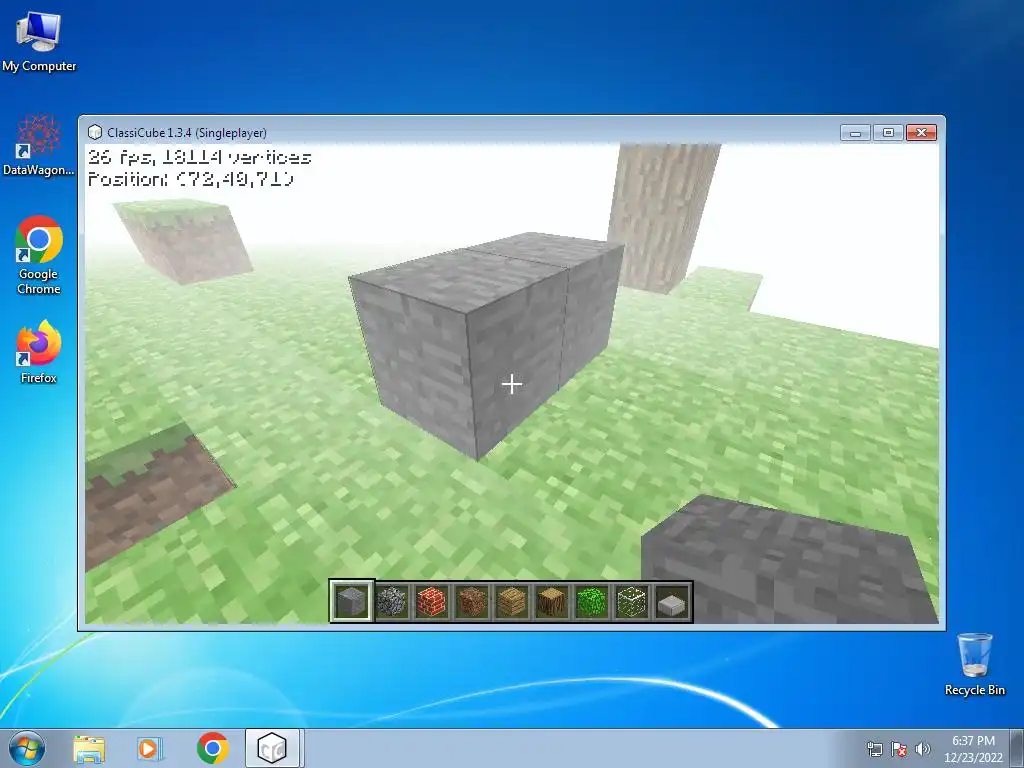1024x768 pixels.
Task: Open the Recycle Bin icon
Action: [974, 664]
